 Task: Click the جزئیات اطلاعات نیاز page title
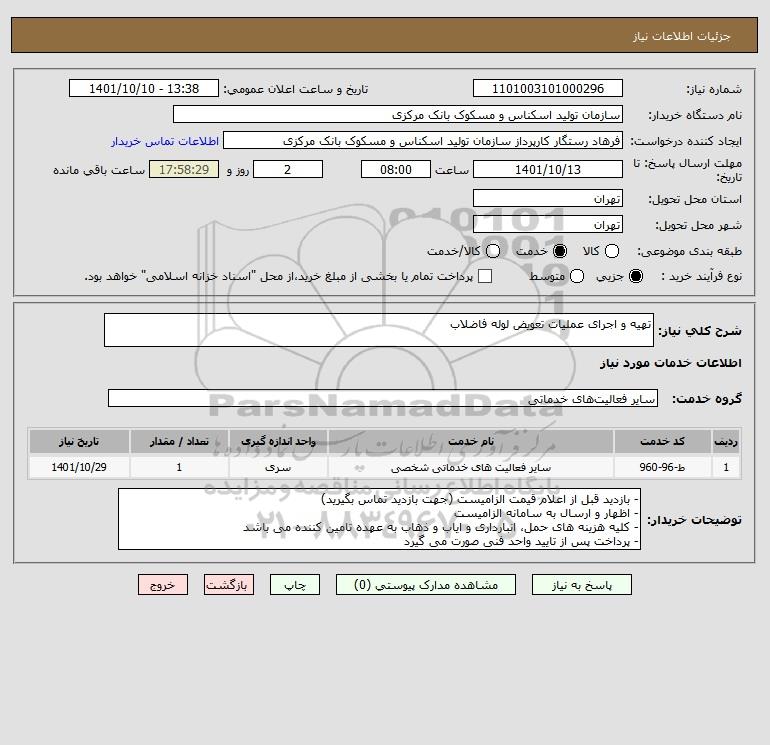(682, 36)
